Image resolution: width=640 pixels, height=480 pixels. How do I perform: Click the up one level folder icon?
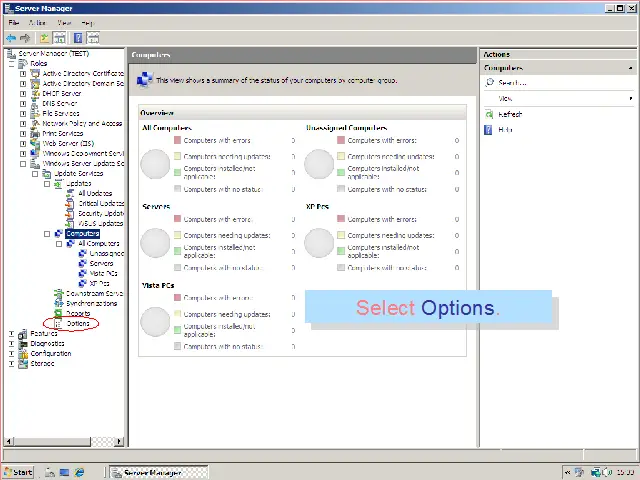[x=44, y=38]
